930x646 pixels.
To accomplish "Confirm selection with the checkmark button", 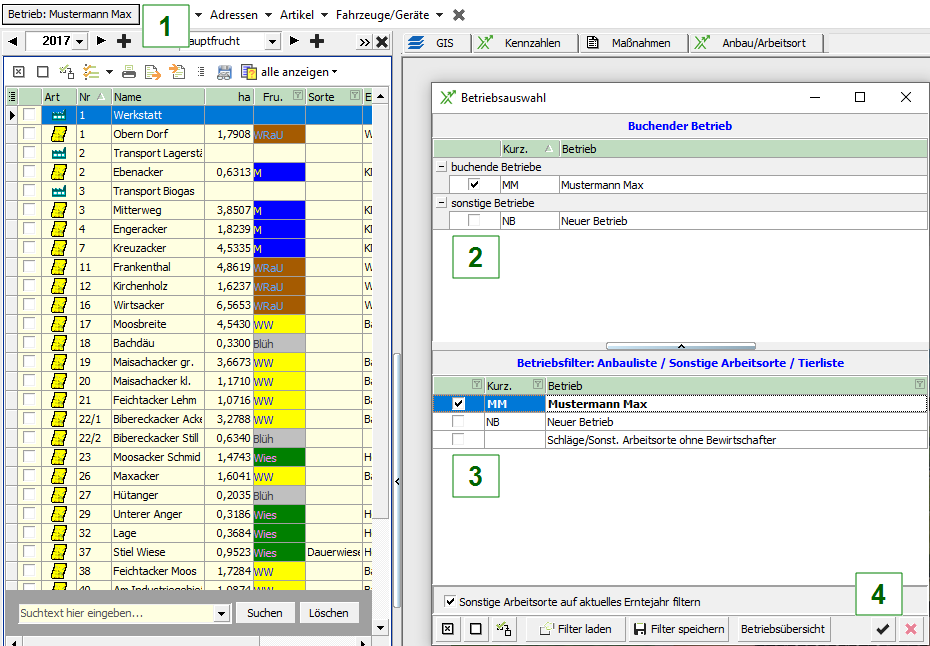I will coord(882,629).
